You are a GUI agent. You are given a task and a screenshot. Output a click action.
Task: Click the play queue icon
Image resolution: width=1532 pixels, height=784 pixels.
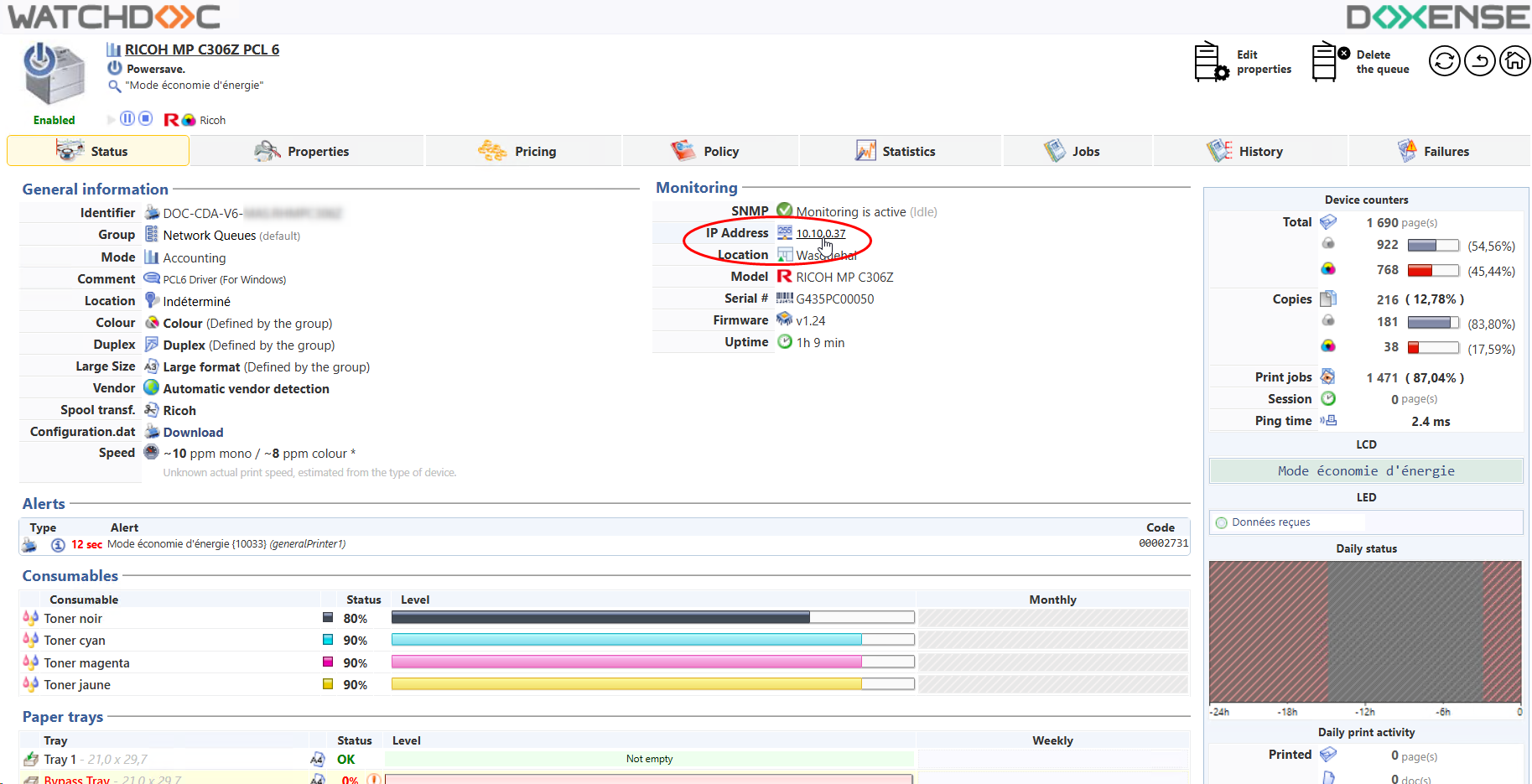tap(112, 119)
